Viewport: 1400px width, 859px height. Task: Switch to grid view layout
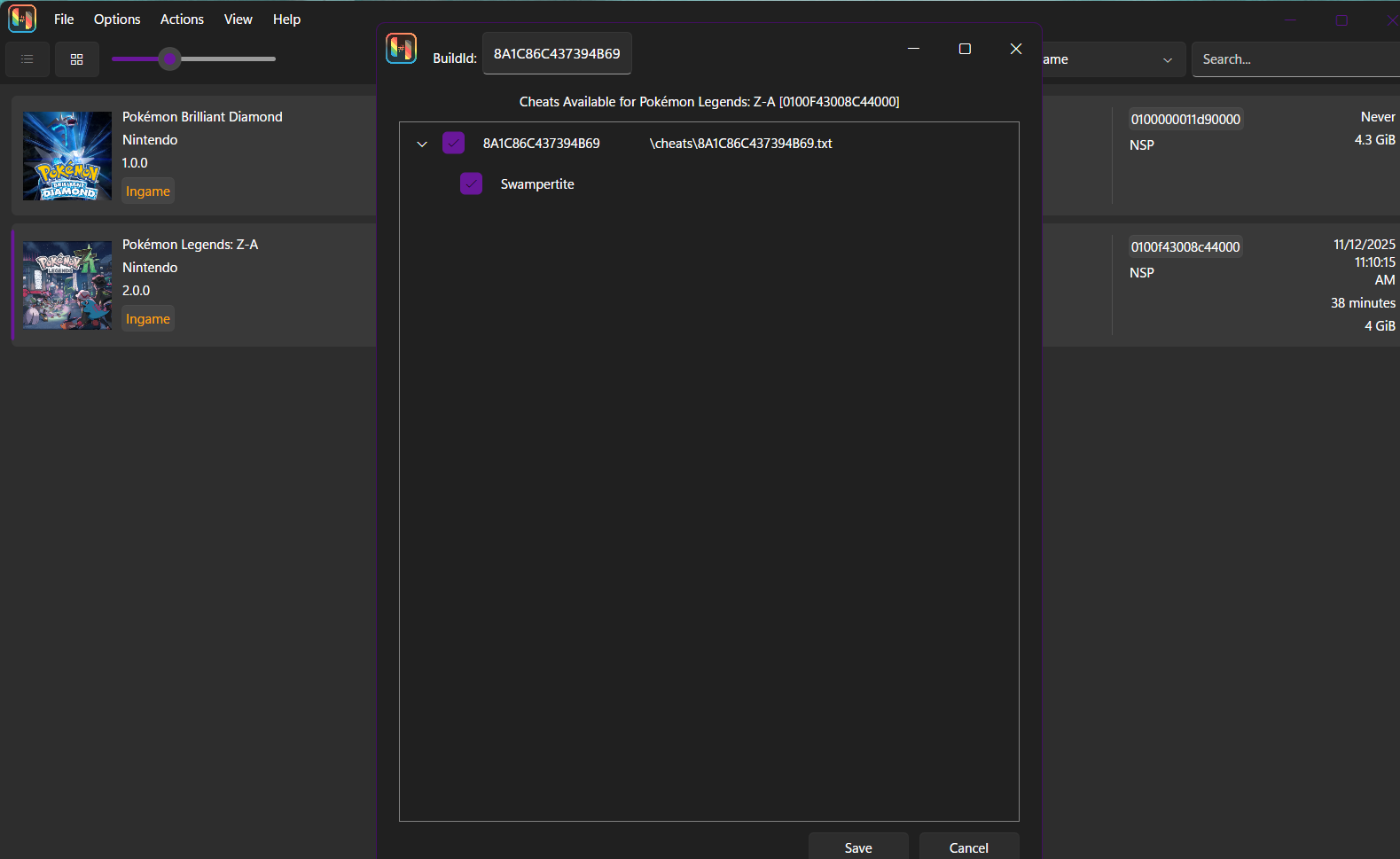(77, 59)
